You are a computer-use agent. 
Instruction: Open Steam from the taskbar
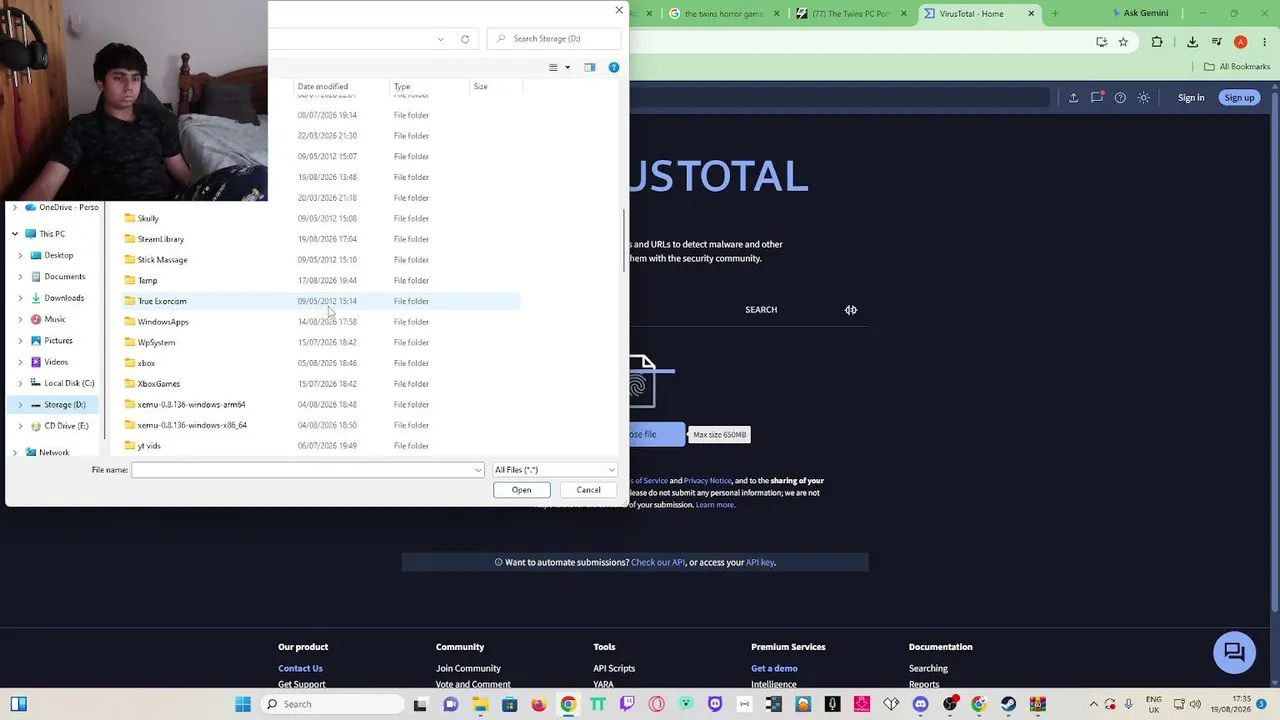1008,704
